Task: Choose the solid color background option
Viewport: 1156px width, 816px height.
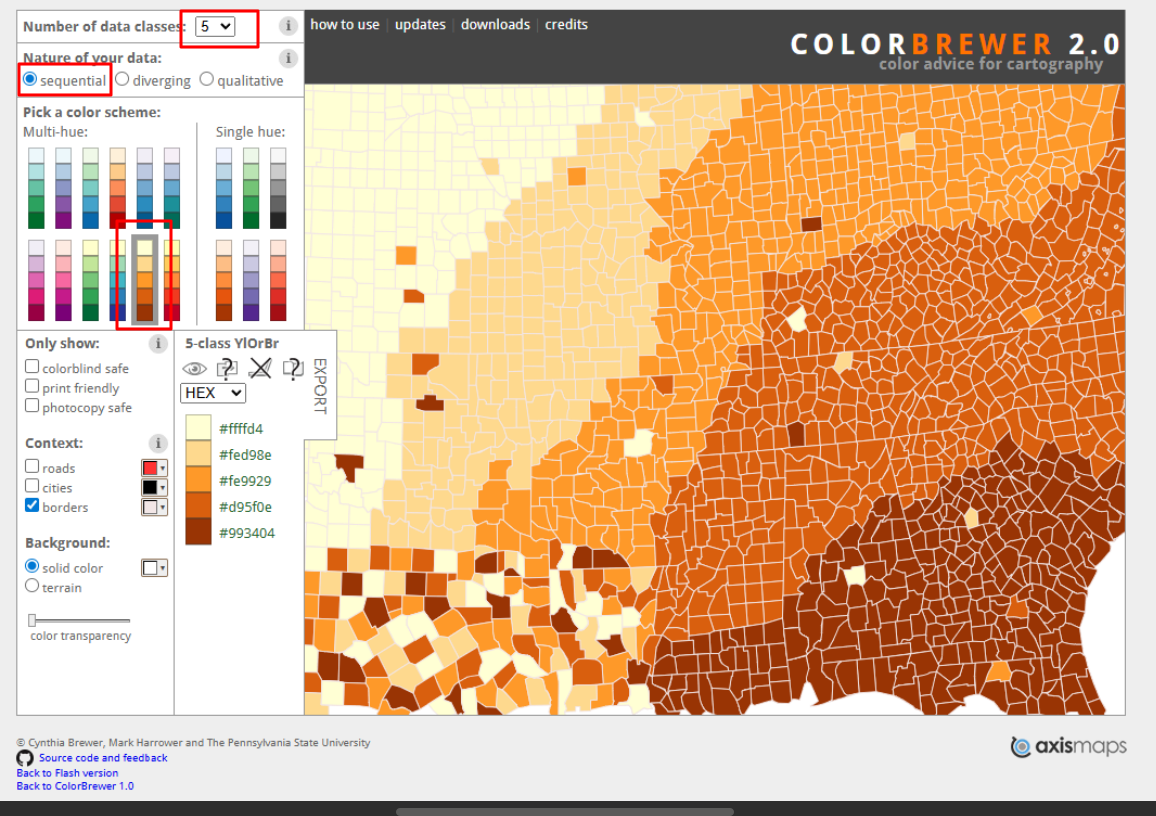Action: click(32, 566)
